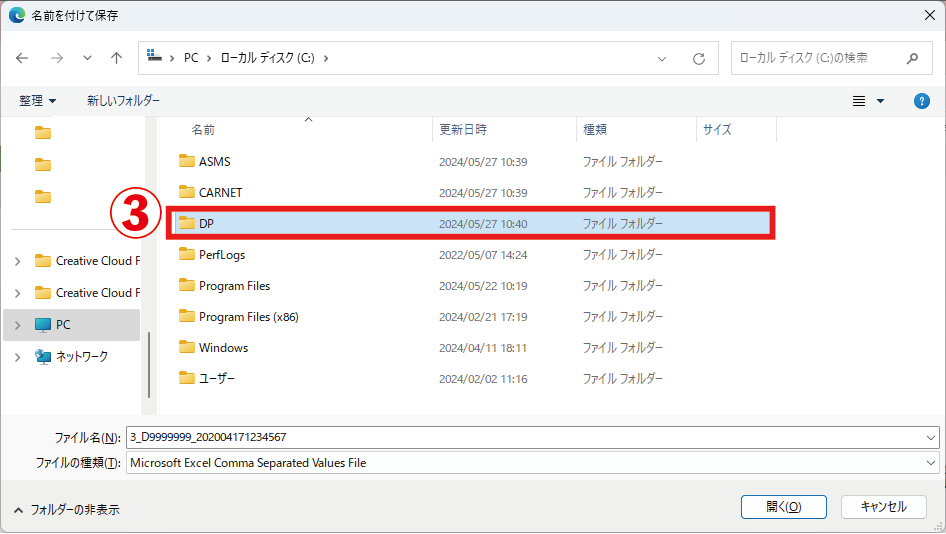Select the ASMS folder icon
The height and width of the screenshot is (534, 946).
coord(186,161)
